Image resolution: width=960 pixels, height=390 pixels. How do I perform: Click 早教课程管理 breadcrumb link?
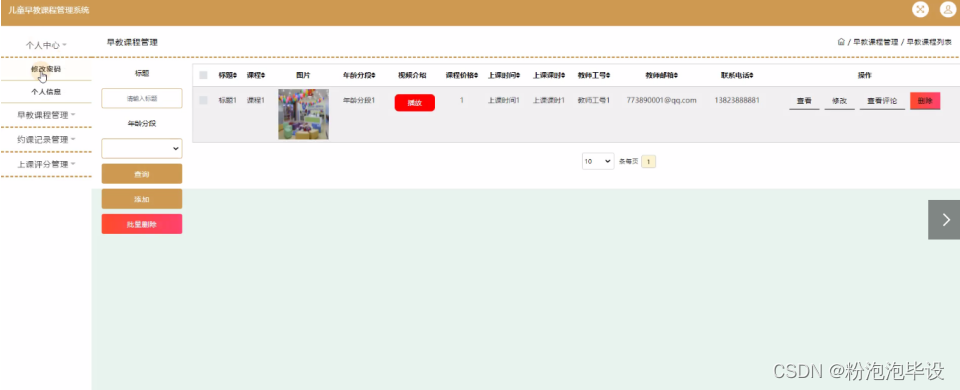coord(876,42)
